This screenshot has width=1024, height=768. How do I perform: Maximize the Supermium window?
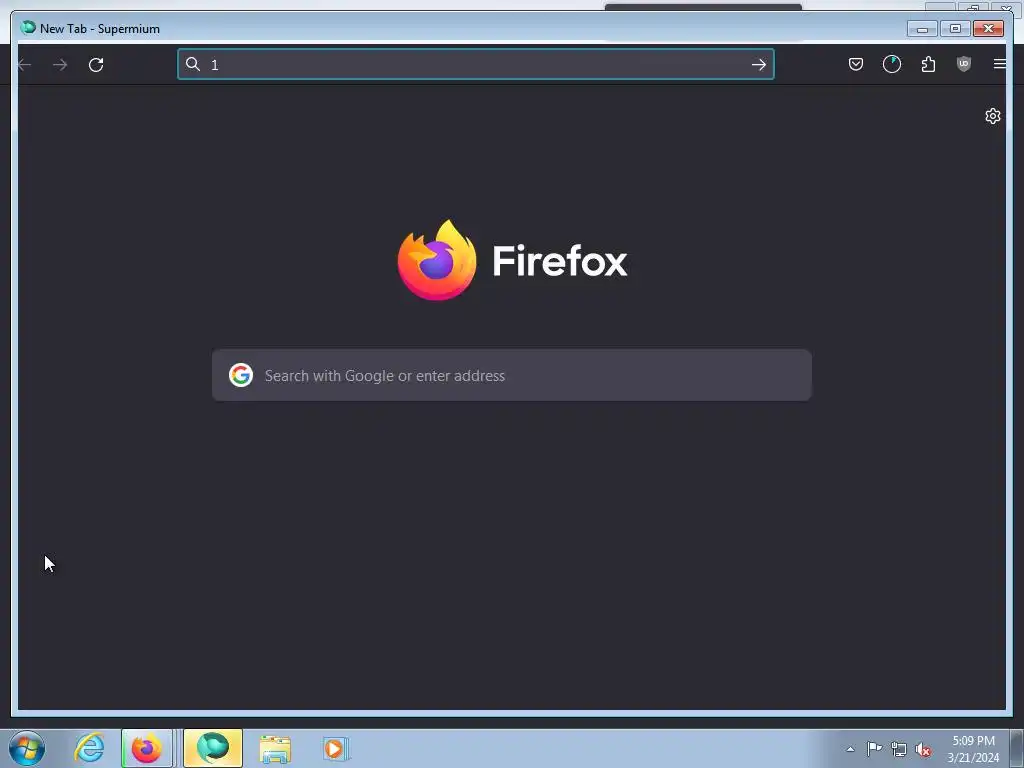pyautogui.click(x=955, y=29)
